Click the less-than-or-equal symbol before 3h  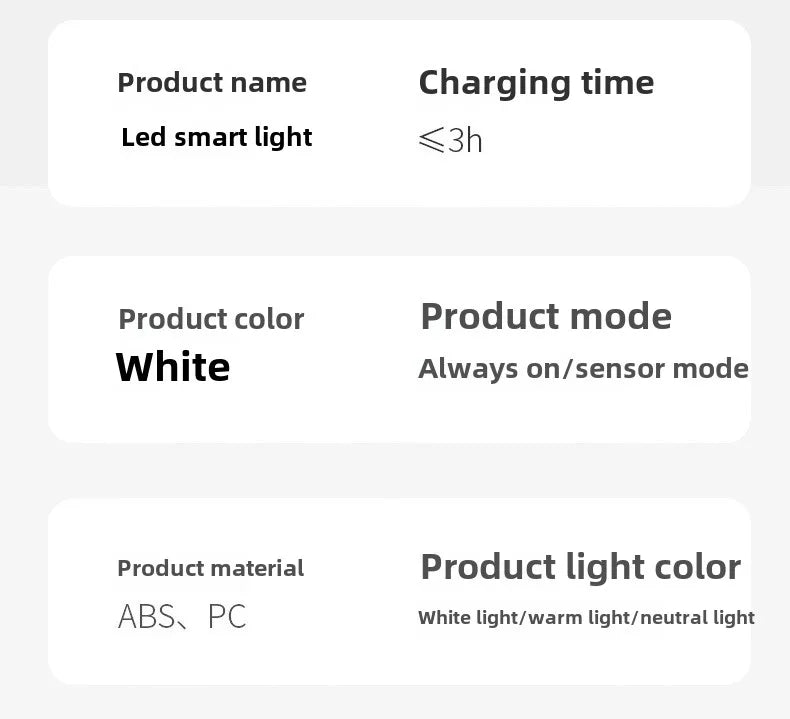point(431,140)
